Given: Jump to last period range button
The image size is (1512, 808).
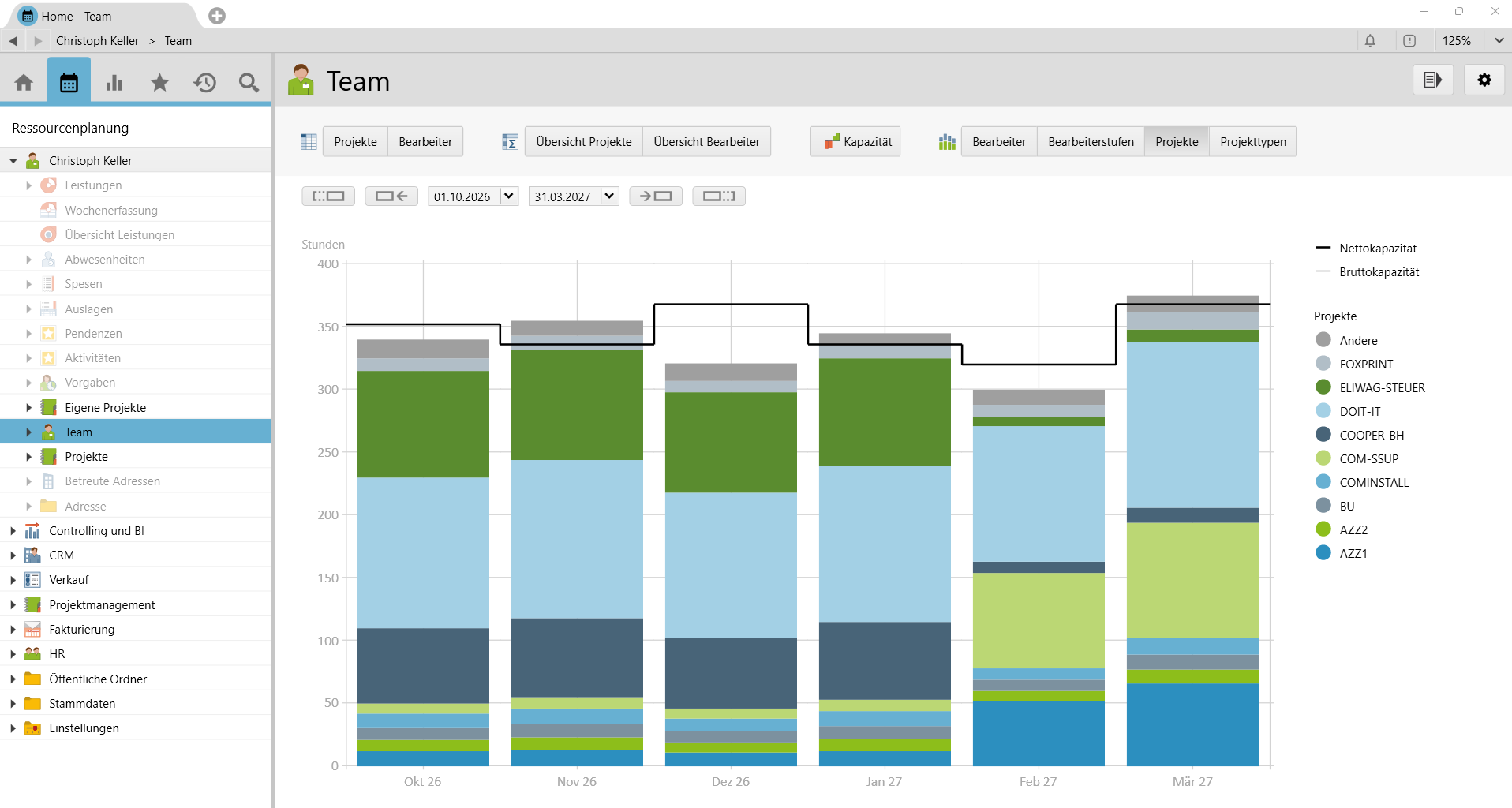Looking at the screenshot, I should [x=719, y=196].
